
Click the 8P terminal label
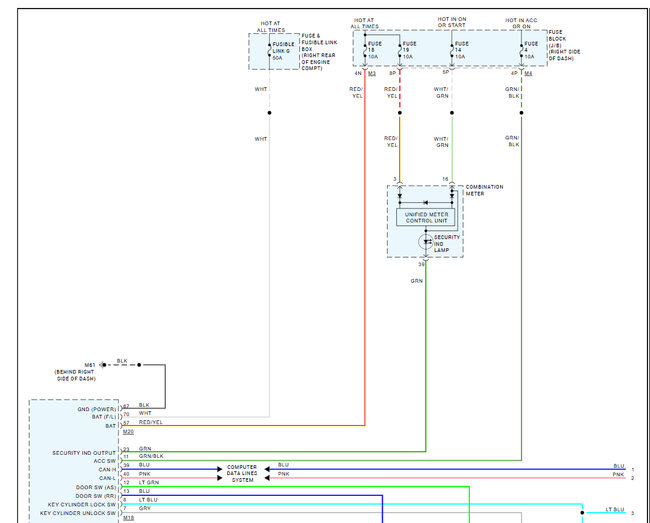point(393,73)
